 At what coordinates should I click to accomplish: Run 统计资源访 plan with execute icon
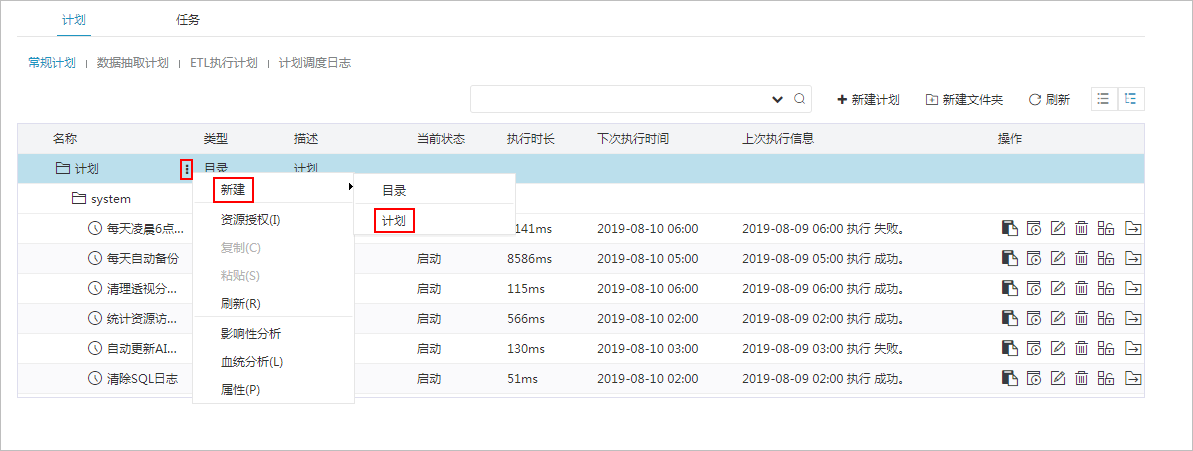[1033, 319]
